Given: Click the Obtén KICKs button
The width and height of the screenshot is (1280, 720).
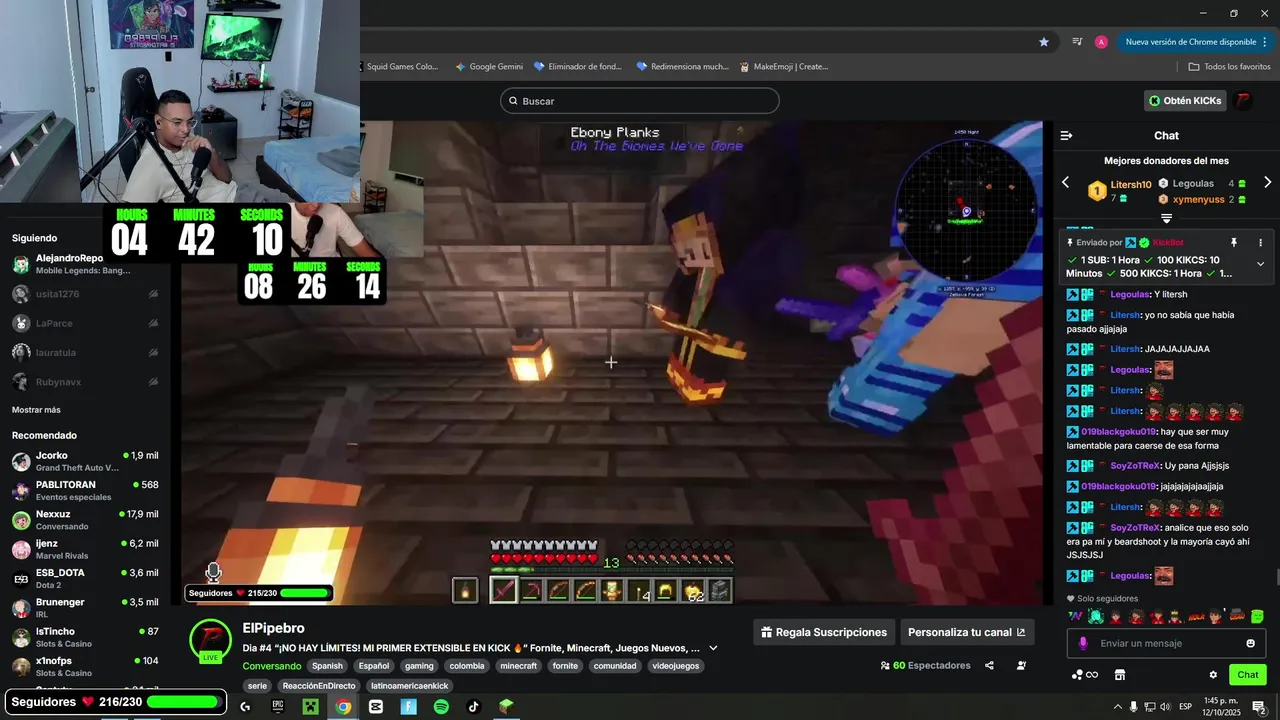Looking at the screenshot, I should [1185, 100].
